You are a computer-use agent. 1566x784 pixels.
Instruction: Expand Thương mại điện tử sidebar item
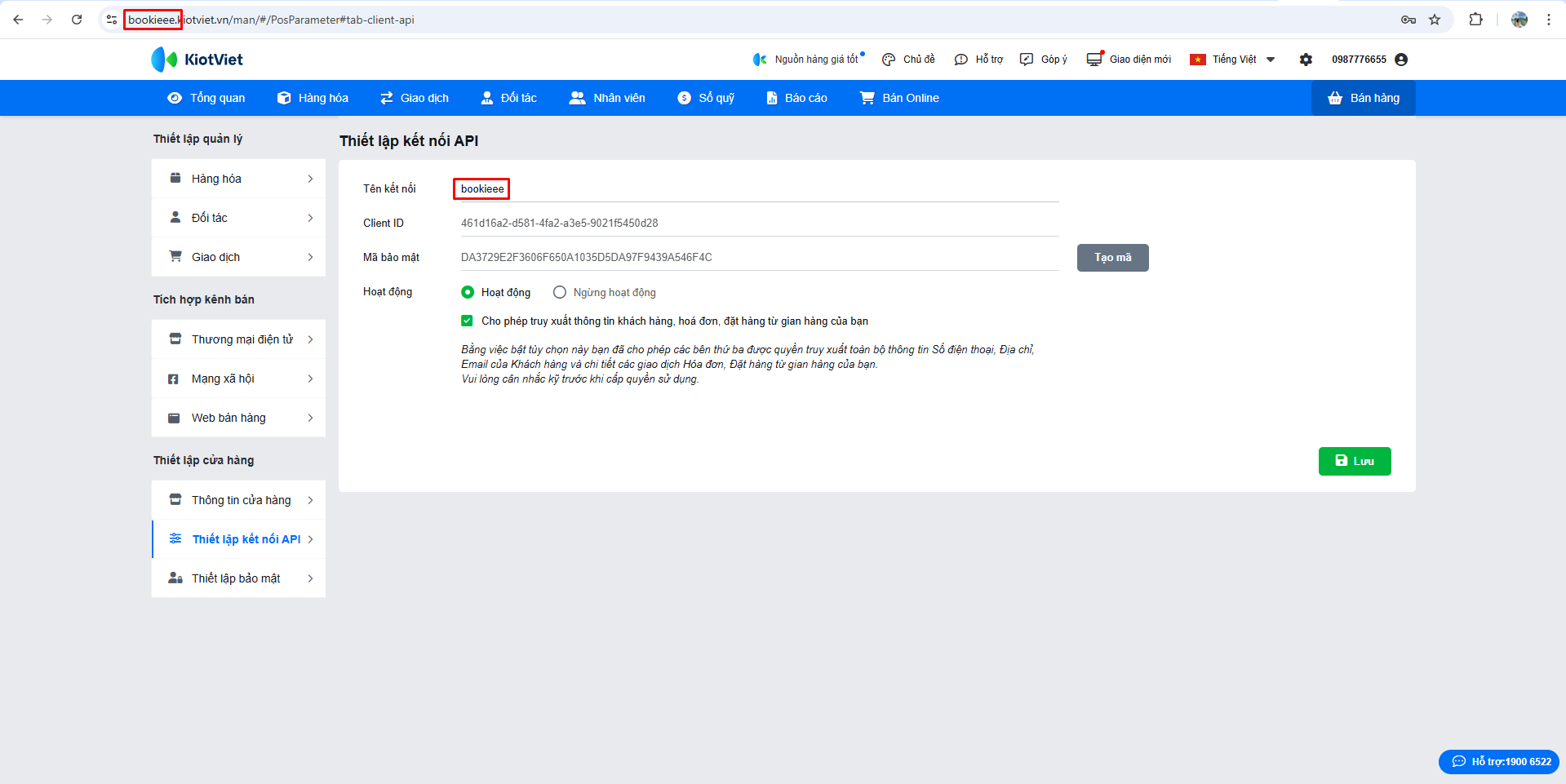[x=238, y=339]
